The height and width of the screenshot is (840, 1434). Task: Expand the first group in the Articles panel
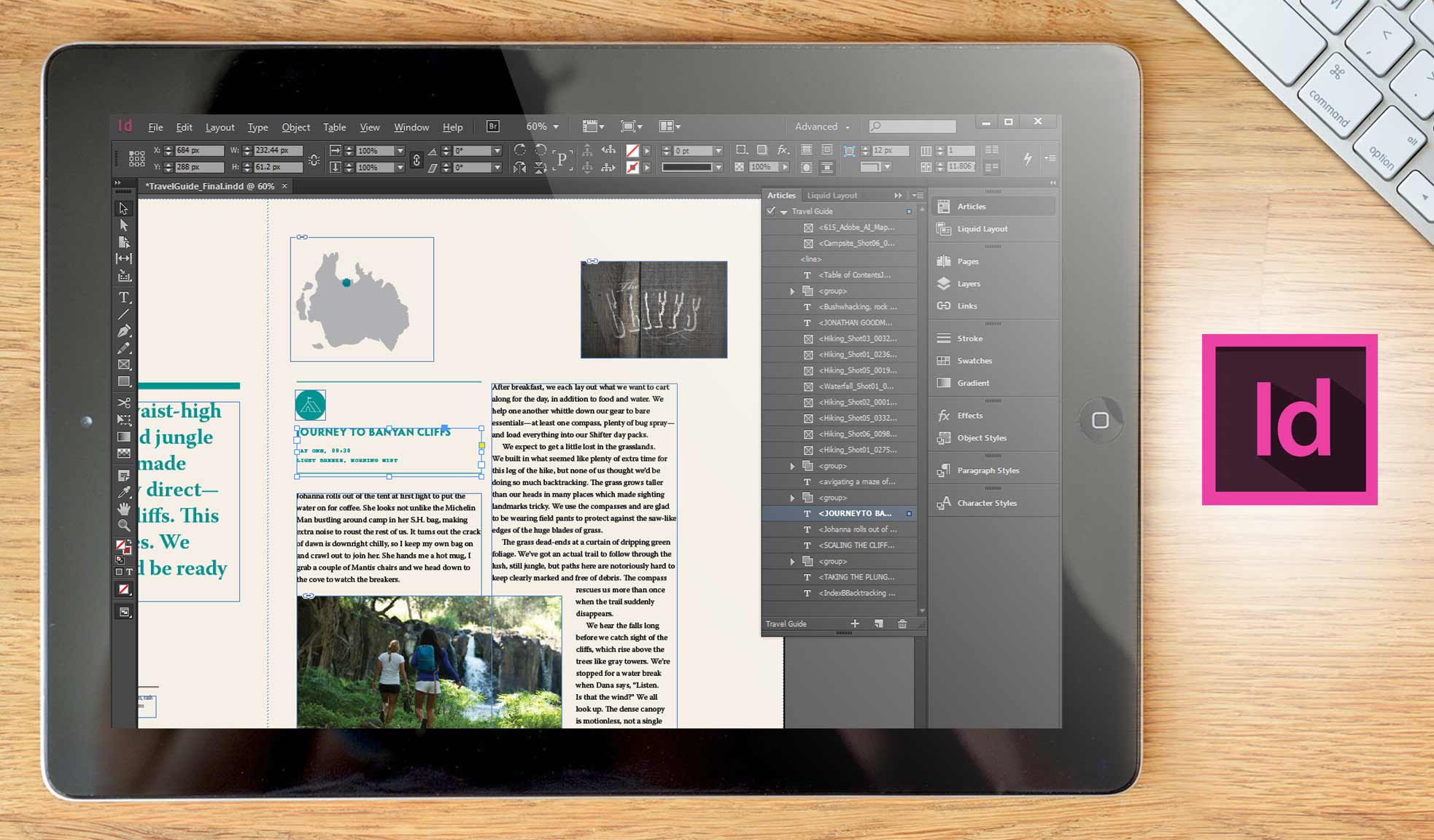(792, 291)
